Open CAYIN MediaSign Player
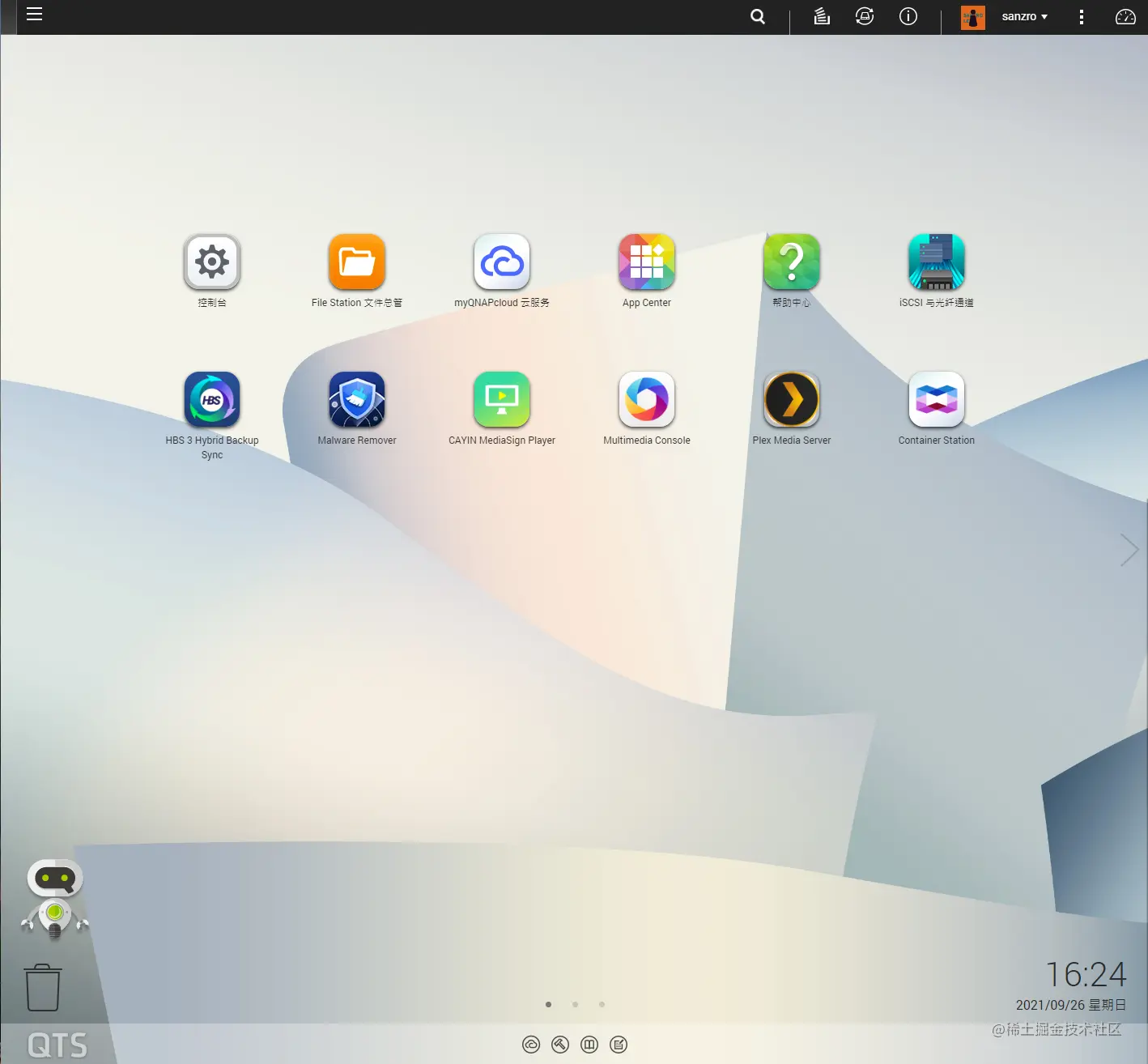 [502, 399]
